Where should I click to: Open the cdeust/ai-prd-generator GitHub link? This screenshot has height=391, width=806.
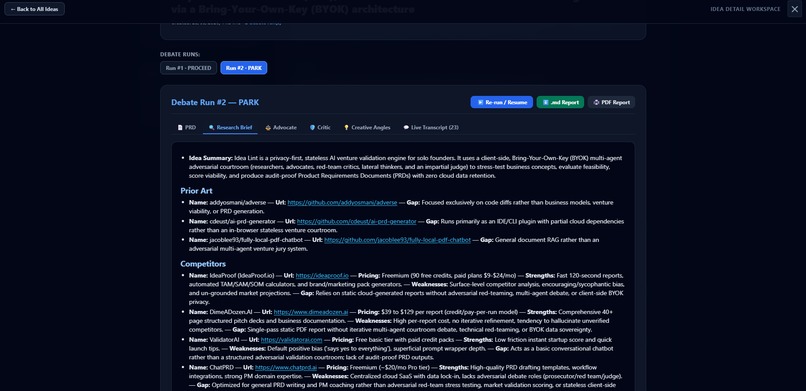[x=356, y=221]
